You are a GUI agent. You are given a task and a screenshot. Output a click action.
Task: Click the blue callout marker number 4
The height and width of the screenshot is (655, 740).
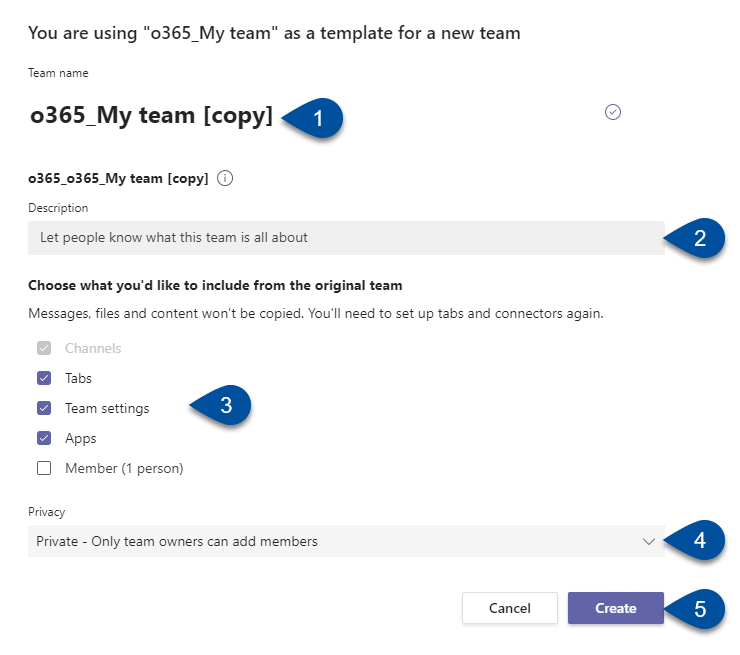point(695,540)
